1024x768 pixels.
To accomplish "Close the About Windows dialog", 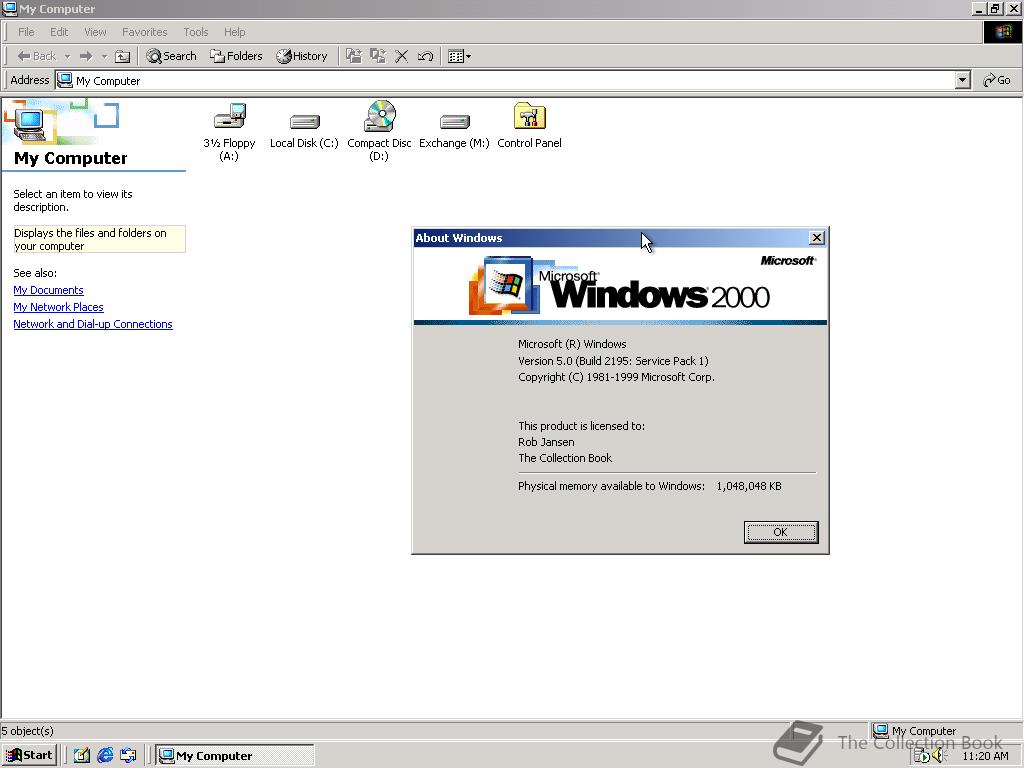I will [816, 238].
